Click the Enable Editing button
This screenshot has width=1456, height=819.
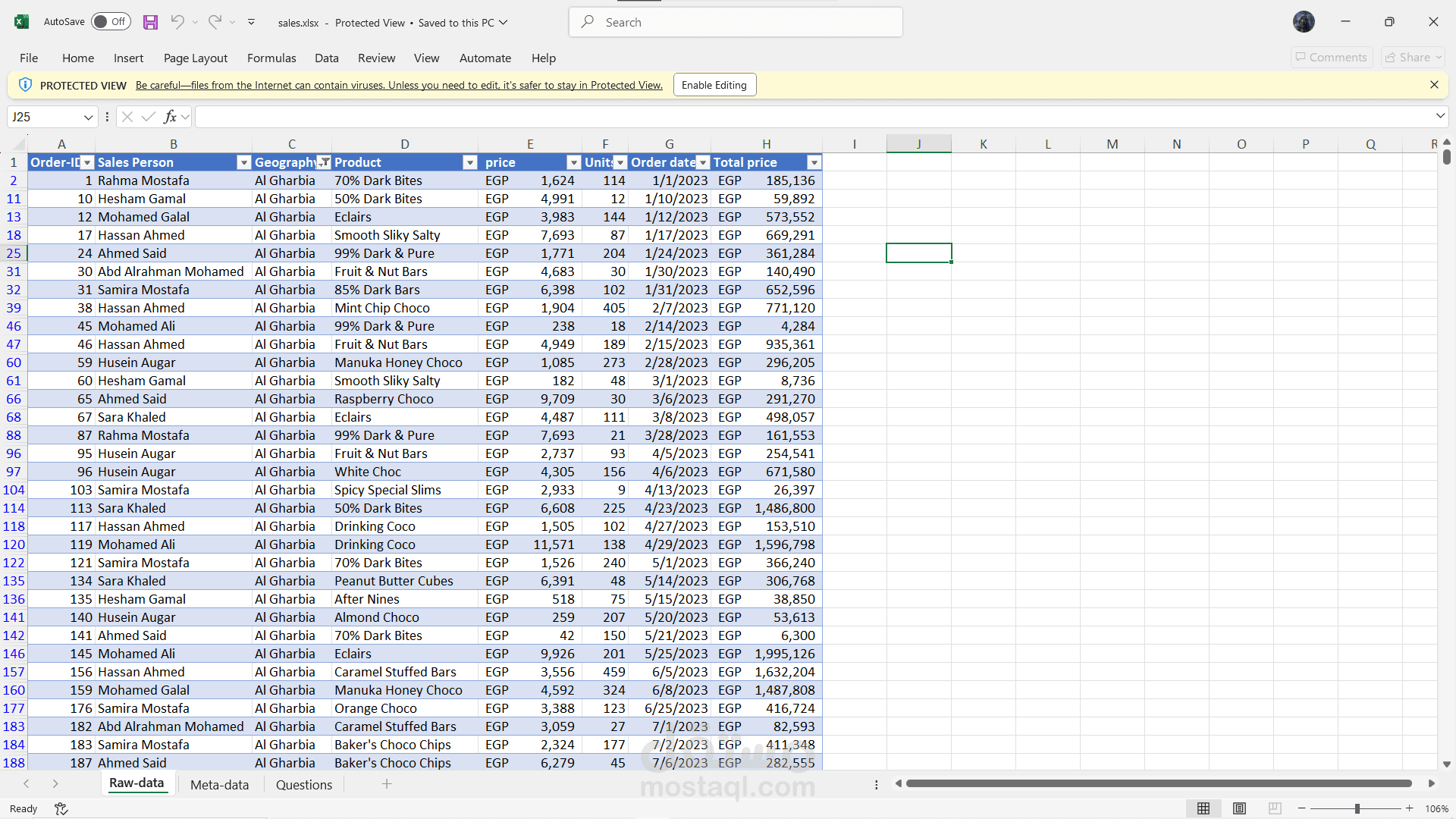tap(714, 84)
